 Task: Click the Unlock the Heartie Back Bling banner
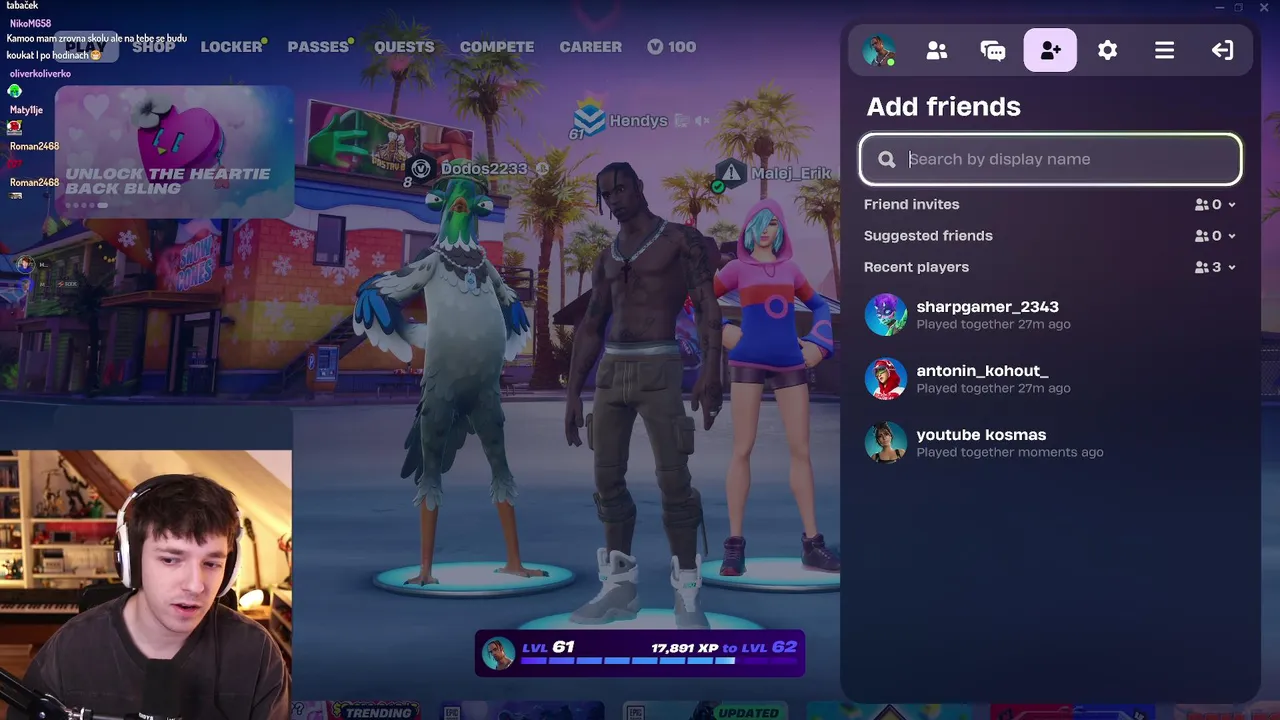pos(174,152)
